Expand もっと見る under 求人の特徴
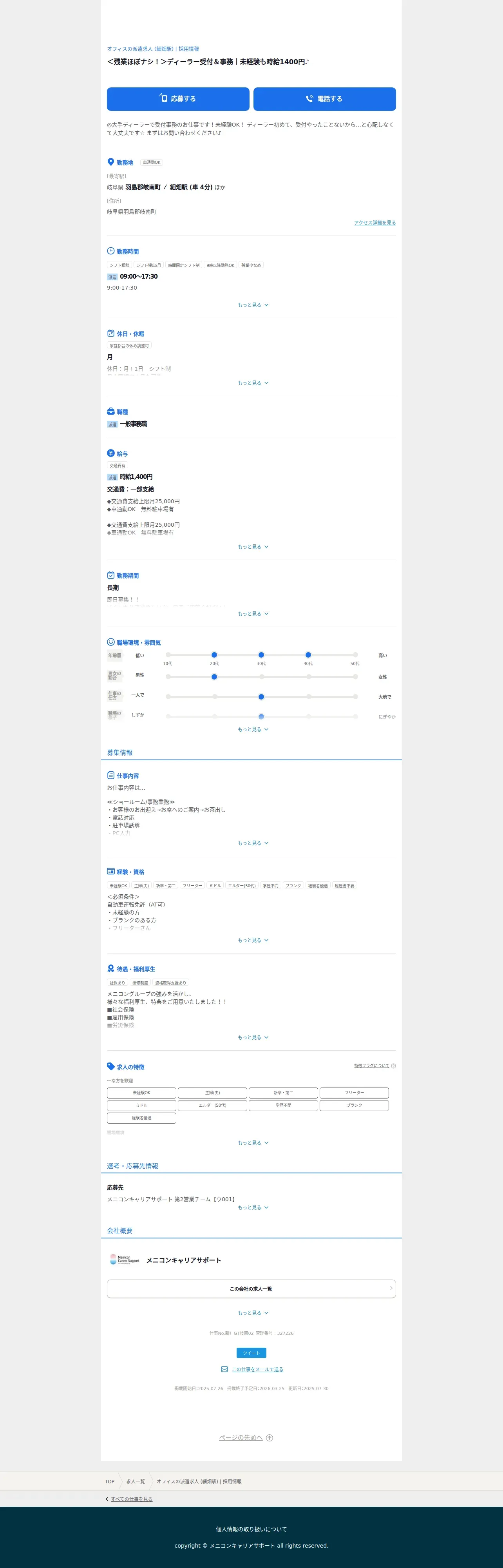The height and width of the screenshot is (1568, 503). click(x=253, y=1142)
